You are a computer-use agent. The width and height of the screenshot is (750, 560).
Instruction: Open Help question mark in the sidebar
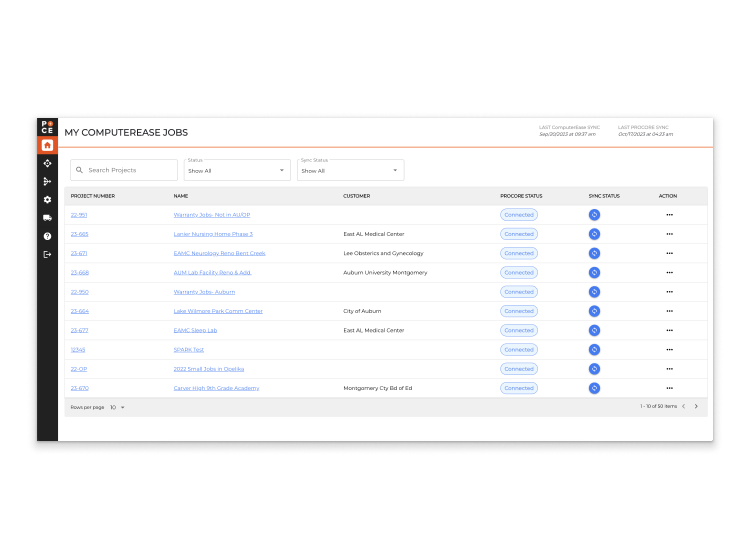(47, 236)
